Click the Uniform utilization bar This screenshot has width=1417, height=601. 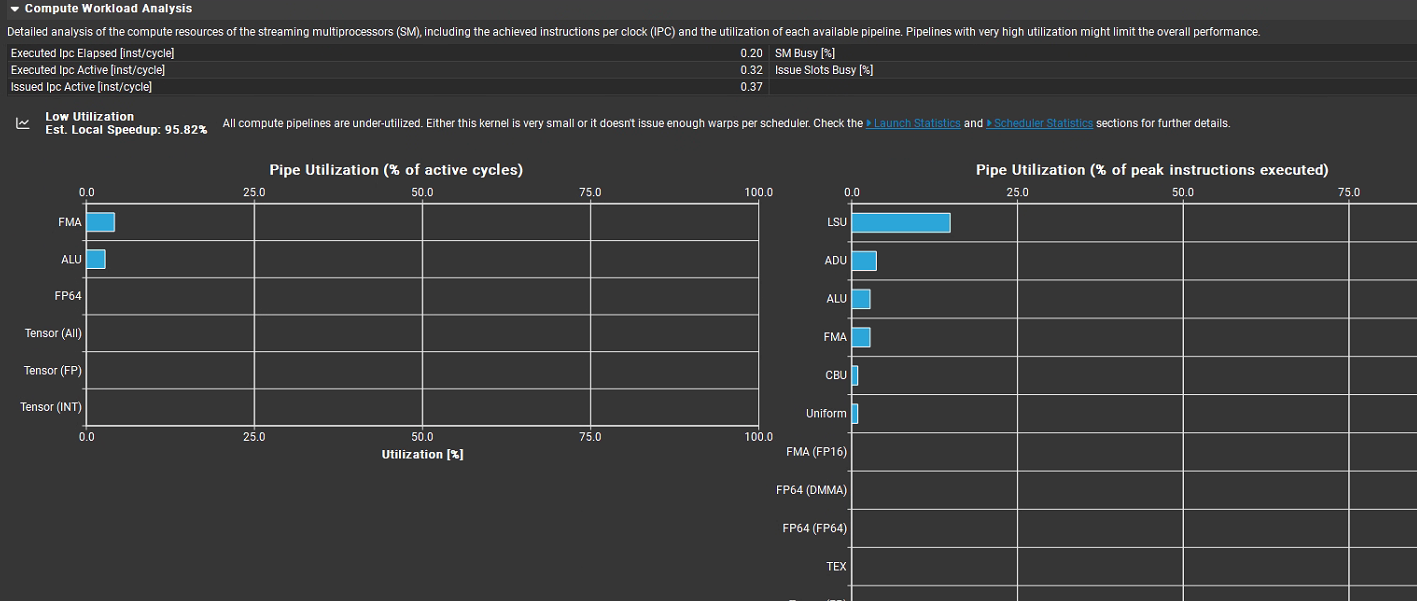(x=855, y=414)
